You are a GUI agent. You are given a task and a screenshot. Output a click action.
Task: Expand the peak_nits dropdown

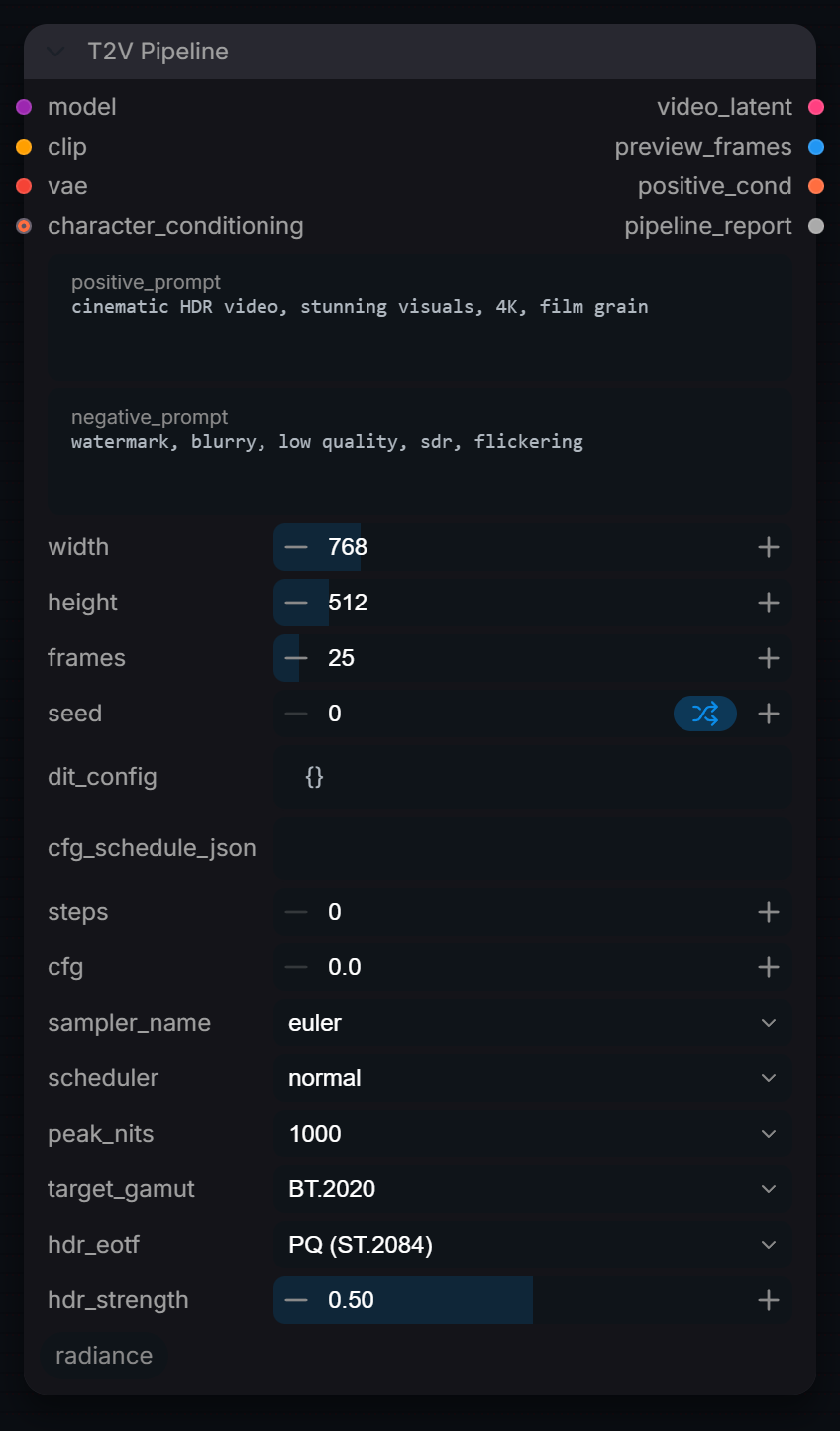point(532,1134)
